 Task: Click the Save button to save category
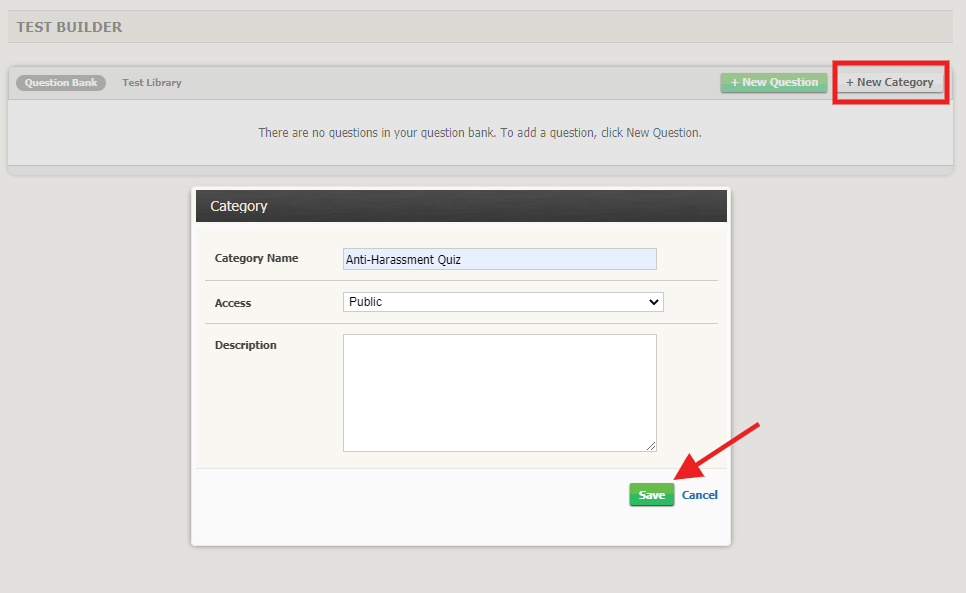[x=651, y=494]
